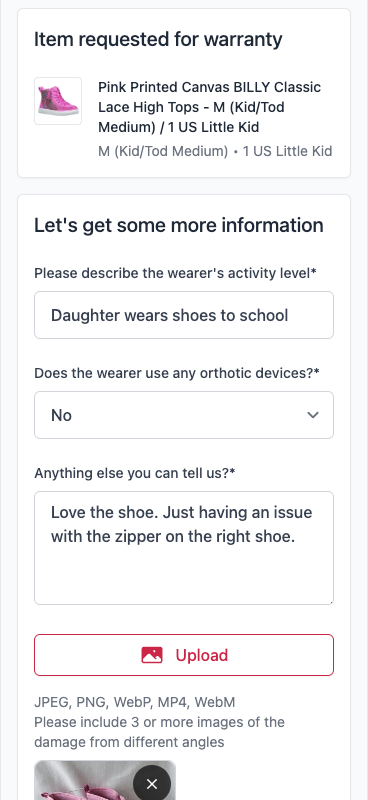Click the image icon inside Upload button
Viewport: 368px width, 800px height.
coord(152,655)
